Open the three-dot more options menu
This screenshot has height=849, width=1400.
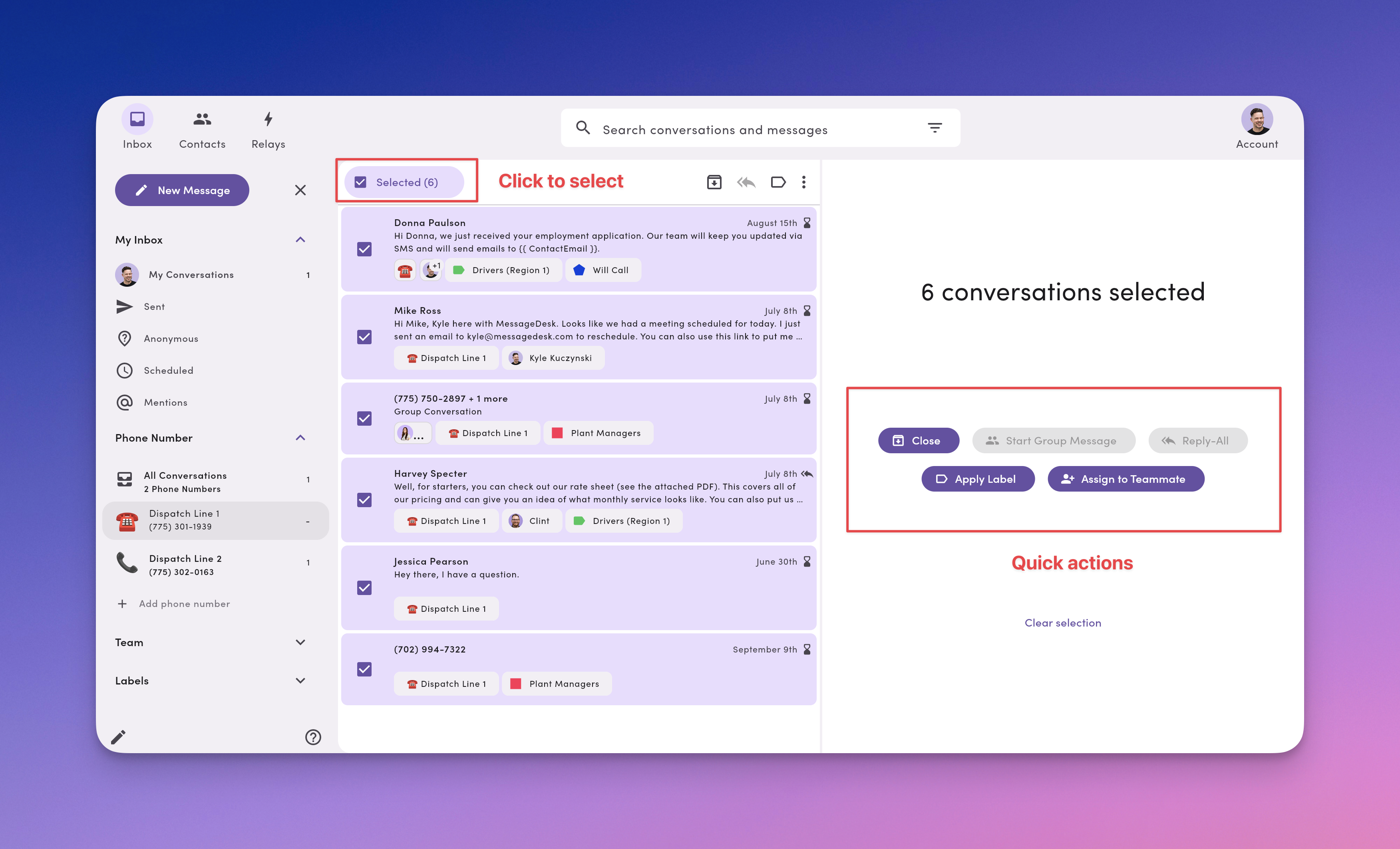point(803,182)
